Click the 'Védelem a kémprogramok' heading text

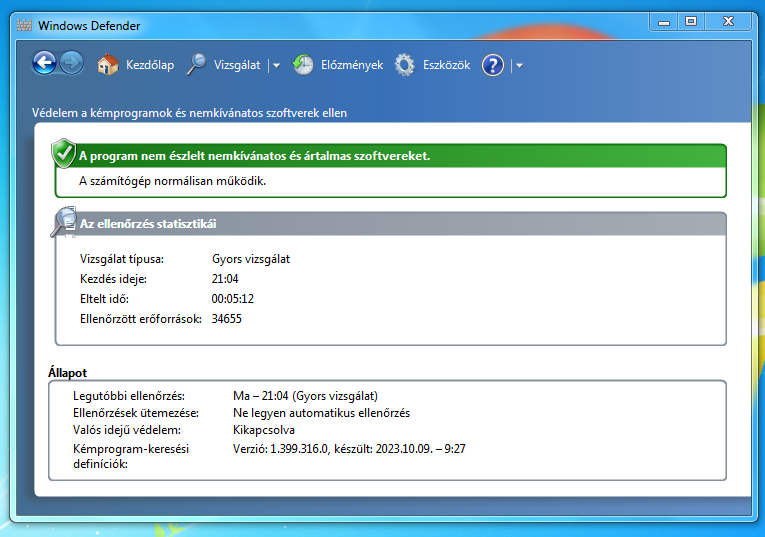coord(189,113)
